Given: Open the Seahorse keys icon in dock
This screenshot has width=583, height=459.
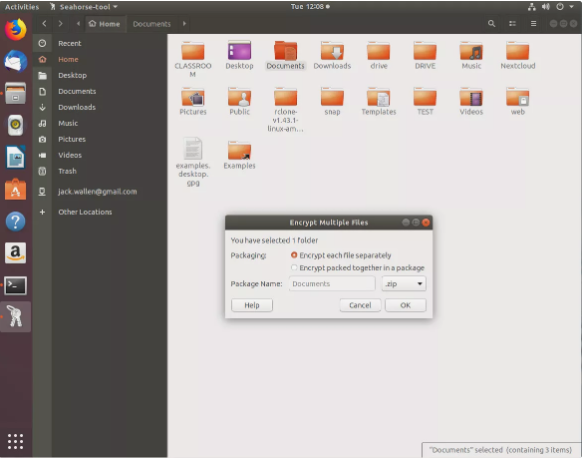Looking at the screenshot, I should click(15, 316).
